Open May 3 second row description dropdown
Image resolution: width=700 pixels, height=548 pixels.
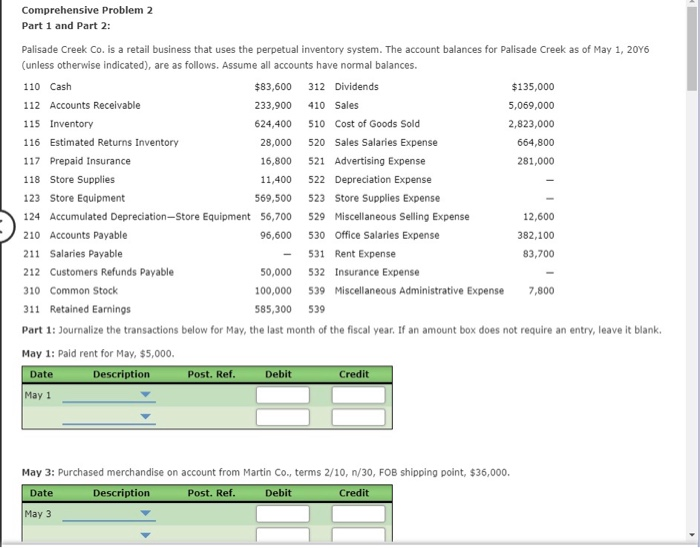click(109, 535)
